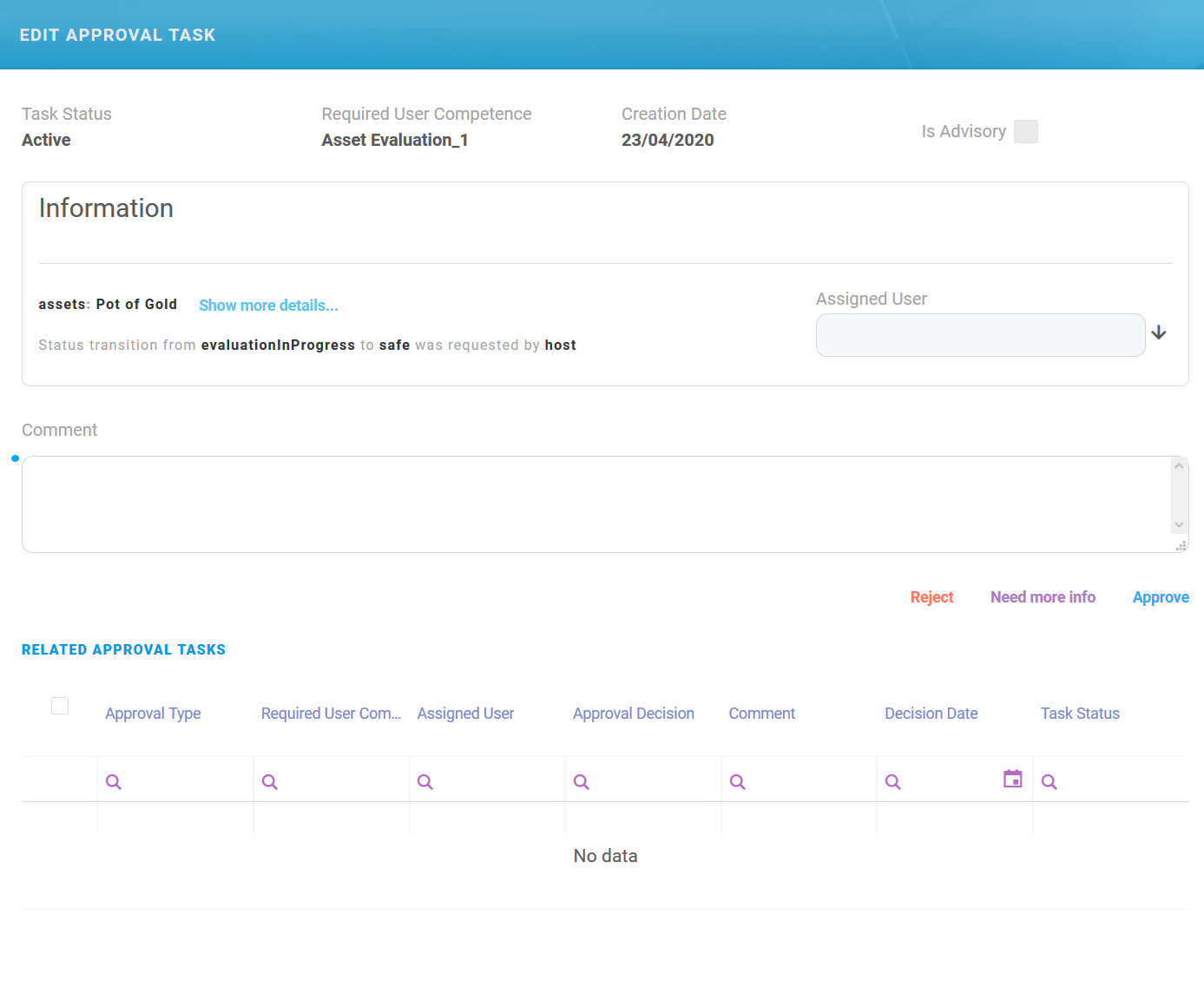
Task: Click the Assigned User input field
Action: coord(980,335)
